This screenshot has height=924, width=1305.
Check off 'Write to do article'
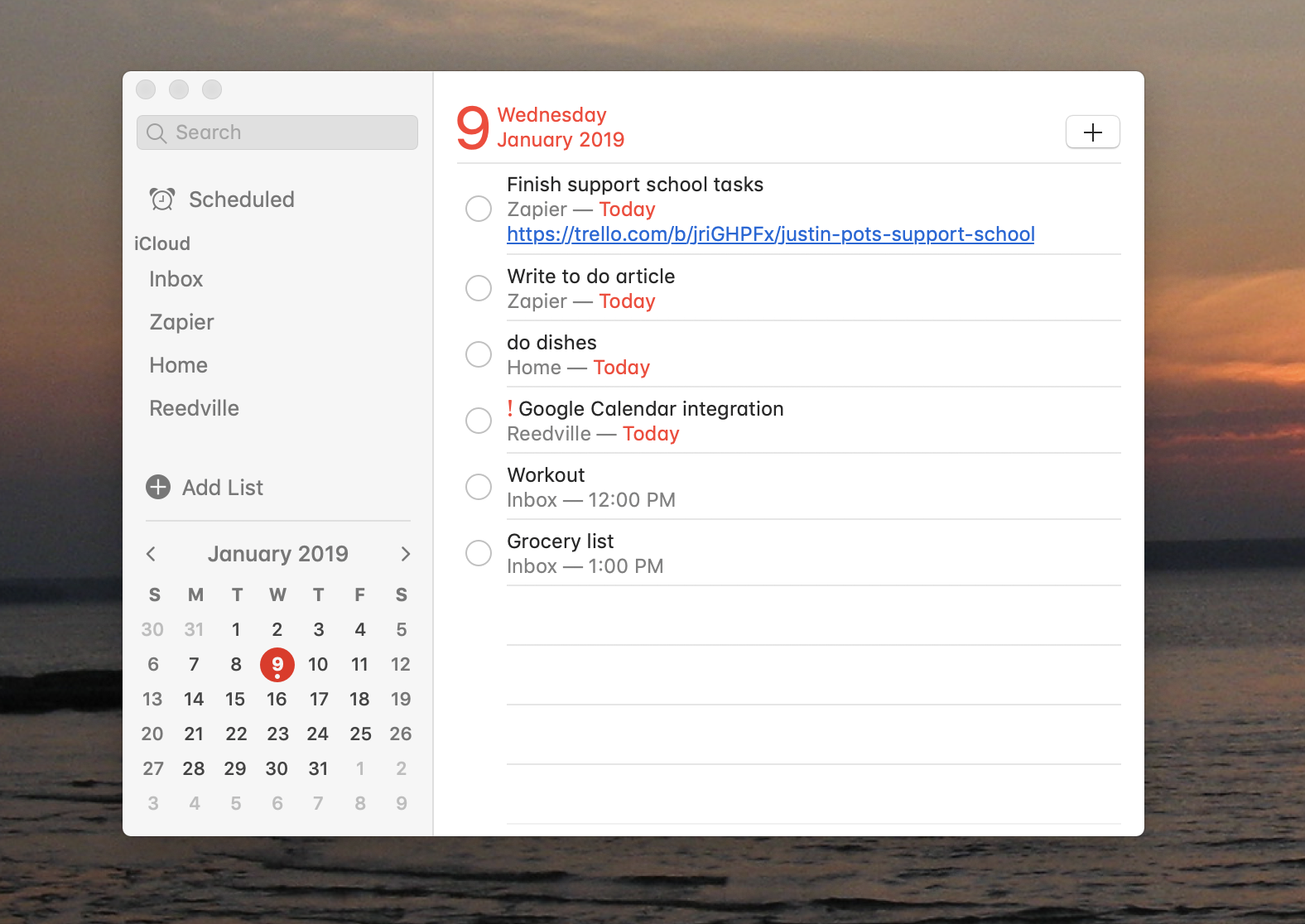click(x=479, y=288)
